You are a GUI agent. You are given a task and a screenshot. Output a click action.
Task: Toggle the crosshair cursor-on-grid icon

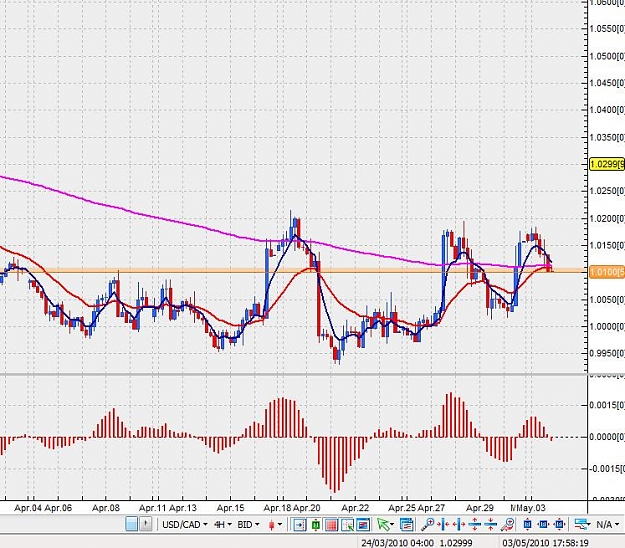click(x=347, y=524)
